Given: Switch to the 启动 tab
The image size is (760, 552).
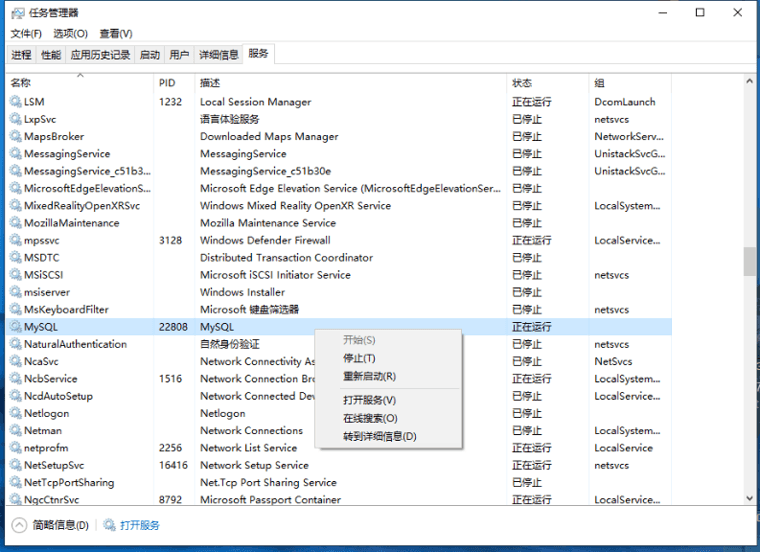Looking at the screenshot, I should tap(150, 55).
